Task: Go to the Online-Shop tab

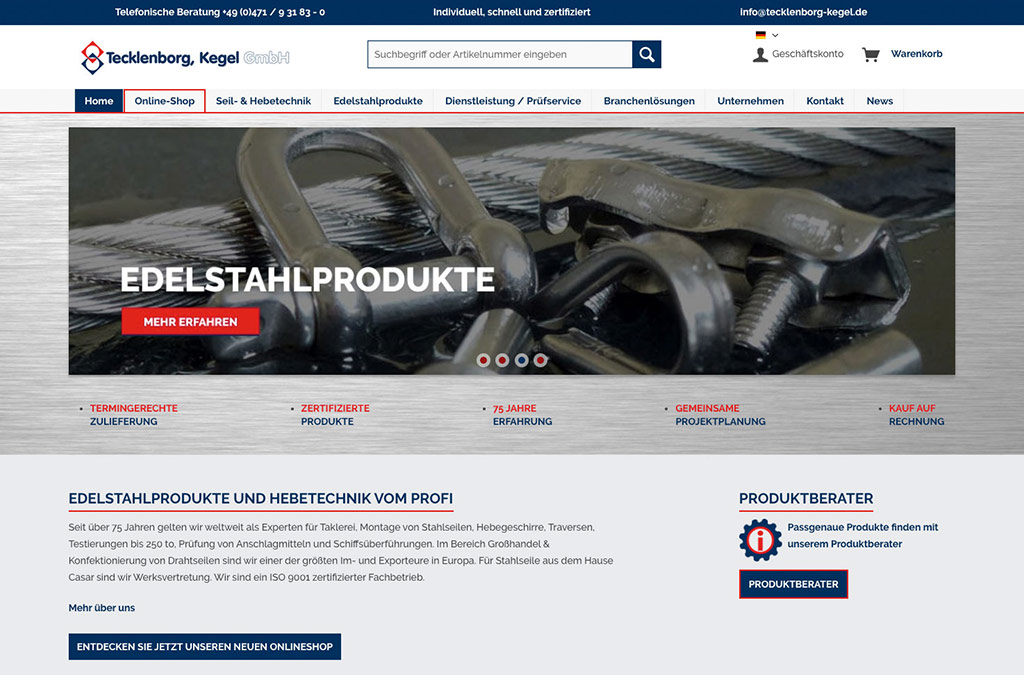Action: pos(165,101)
